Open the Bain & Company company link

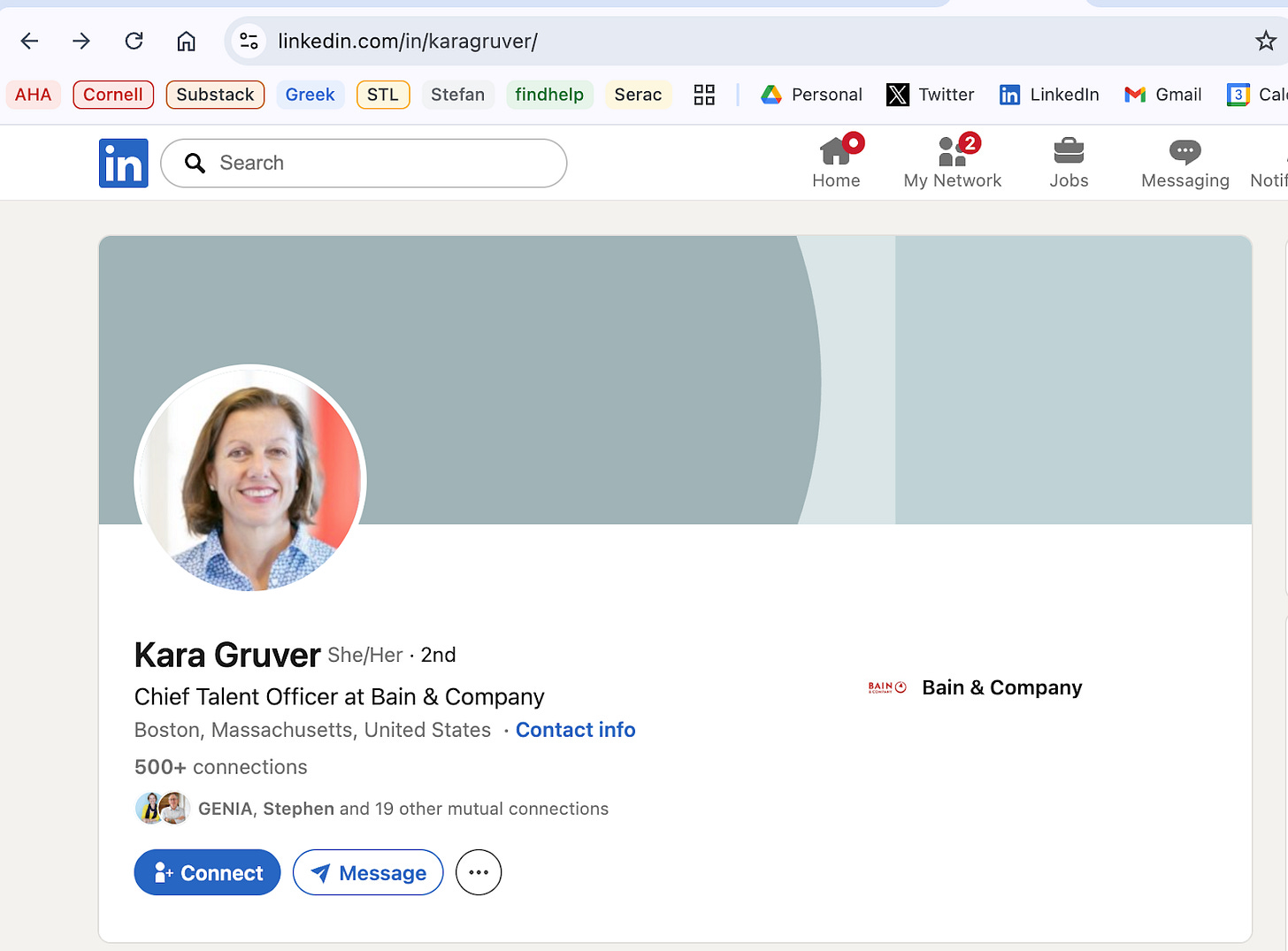tap(1002, 687)
